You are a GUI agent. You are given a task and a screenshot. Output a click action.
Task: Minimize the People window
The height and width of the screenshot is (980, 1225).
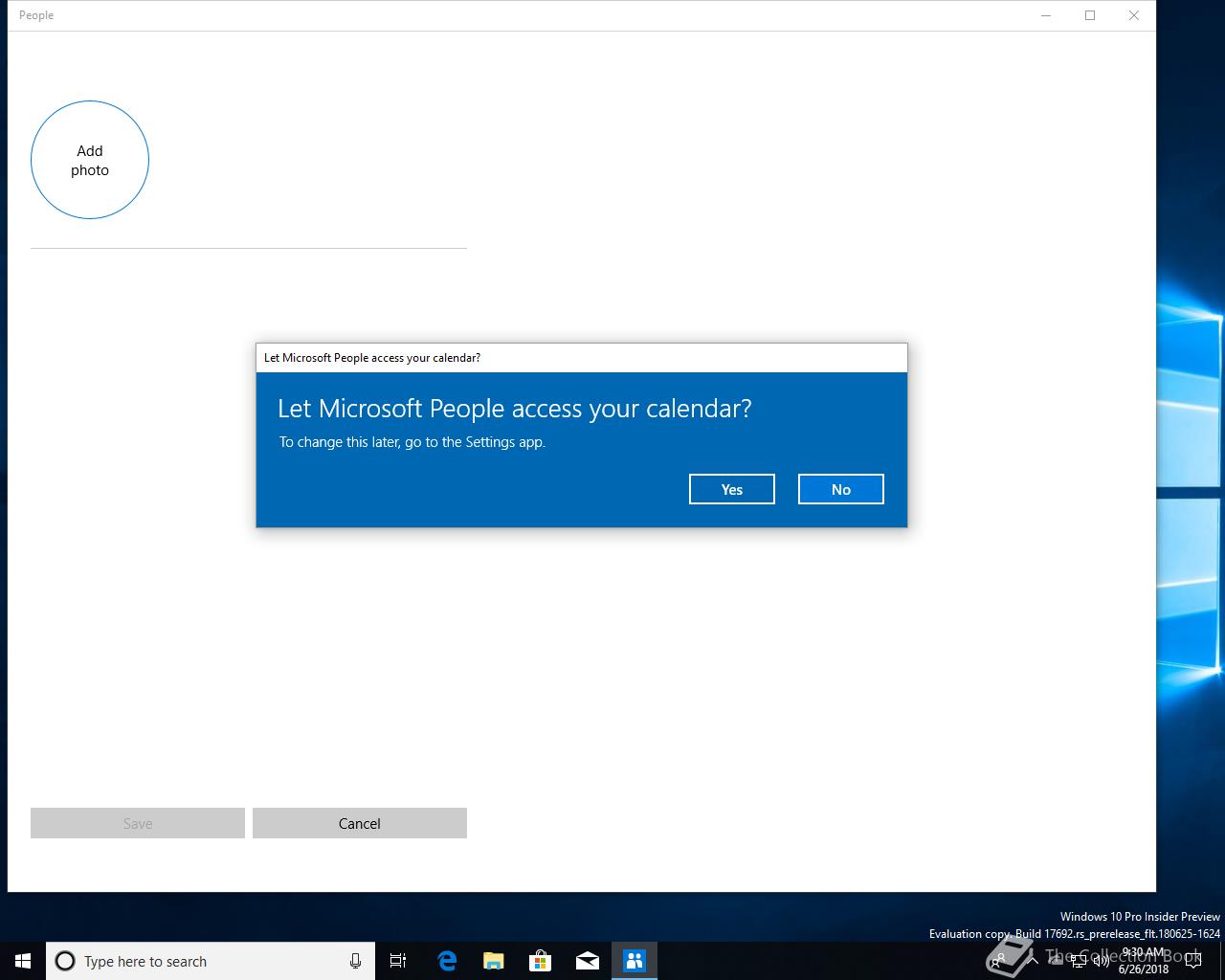(x=1046, y=15)
